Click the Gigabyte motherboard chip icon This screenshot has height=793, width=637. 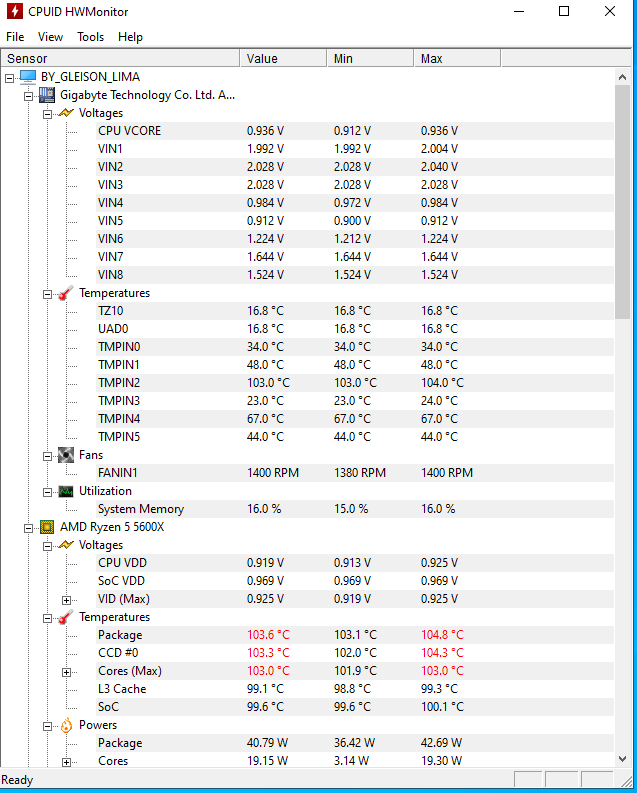(x=47, y=95)
